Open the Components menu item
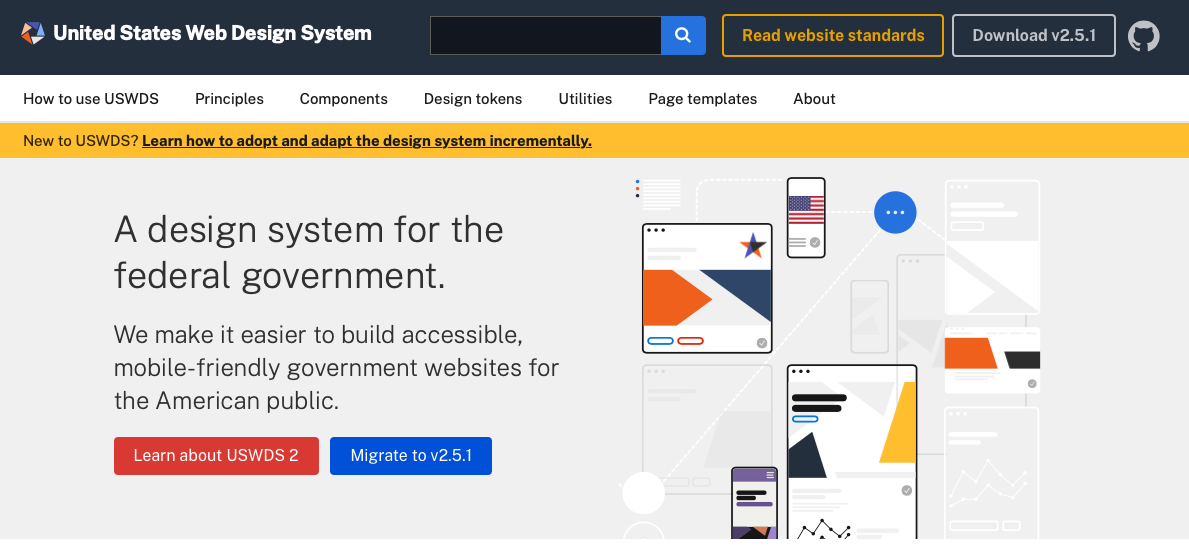 click(x=344, y=99)
